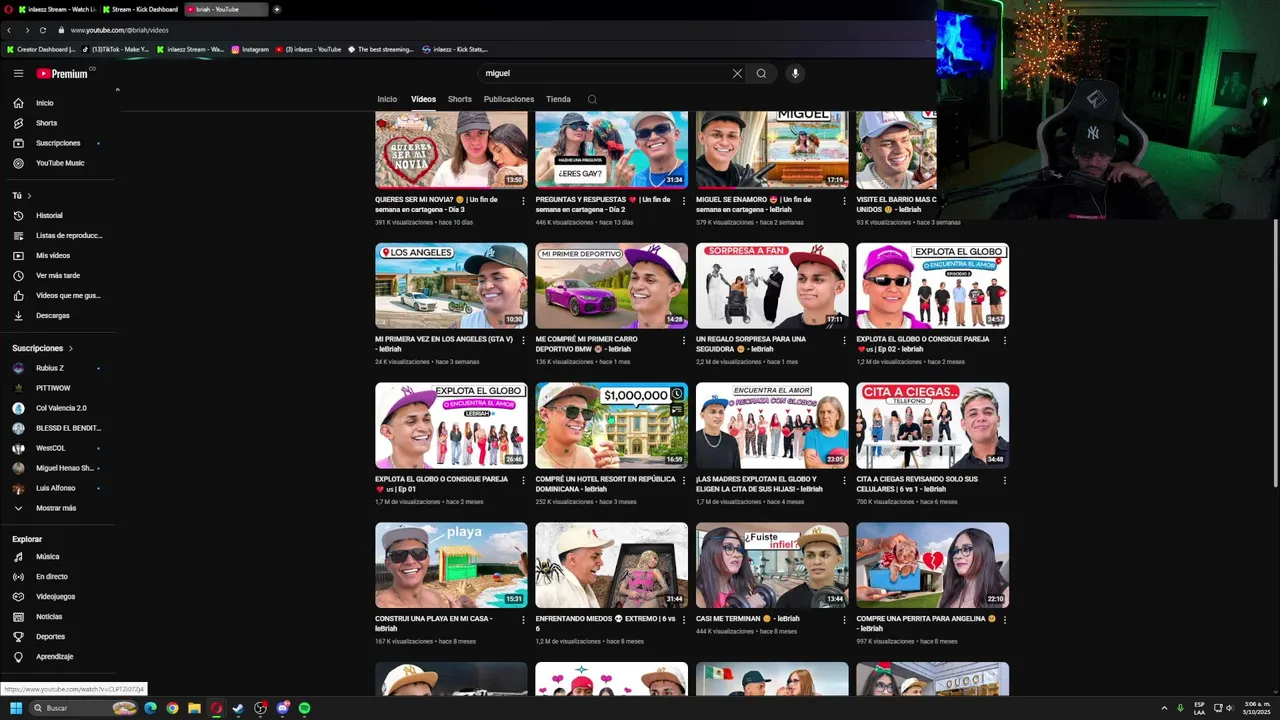The image size is (1280, 720).
Task: Open Creator Dashboard bookmark
Action: [x=41, y=49]
